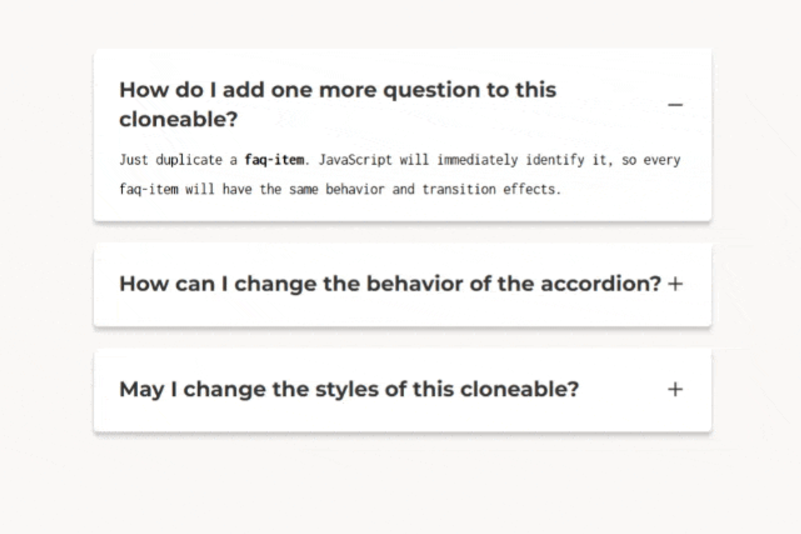Click the word "styles" in the third question
Viewport: 801px width, 534px height.
347,389
